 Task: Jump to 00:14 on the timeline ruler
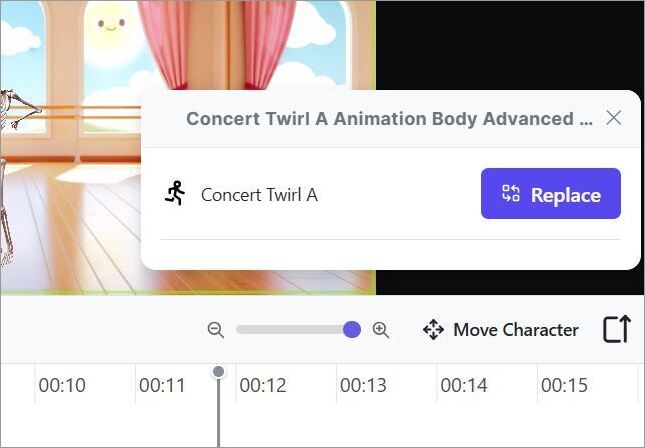click(464, 385)
